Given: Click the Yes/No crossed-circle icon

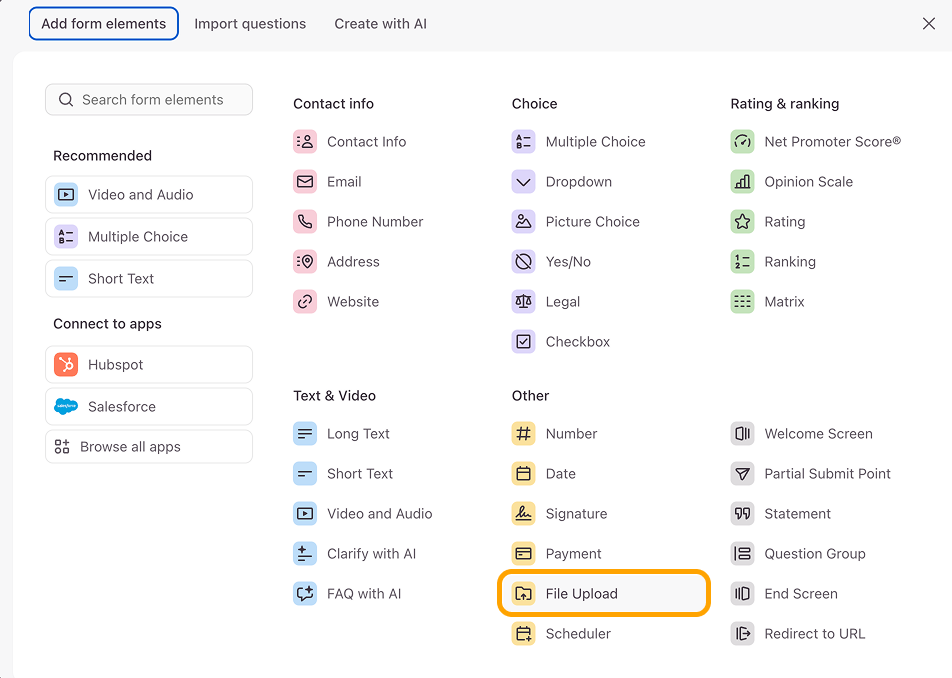Looking at the screenshot, I should point(523,262).
